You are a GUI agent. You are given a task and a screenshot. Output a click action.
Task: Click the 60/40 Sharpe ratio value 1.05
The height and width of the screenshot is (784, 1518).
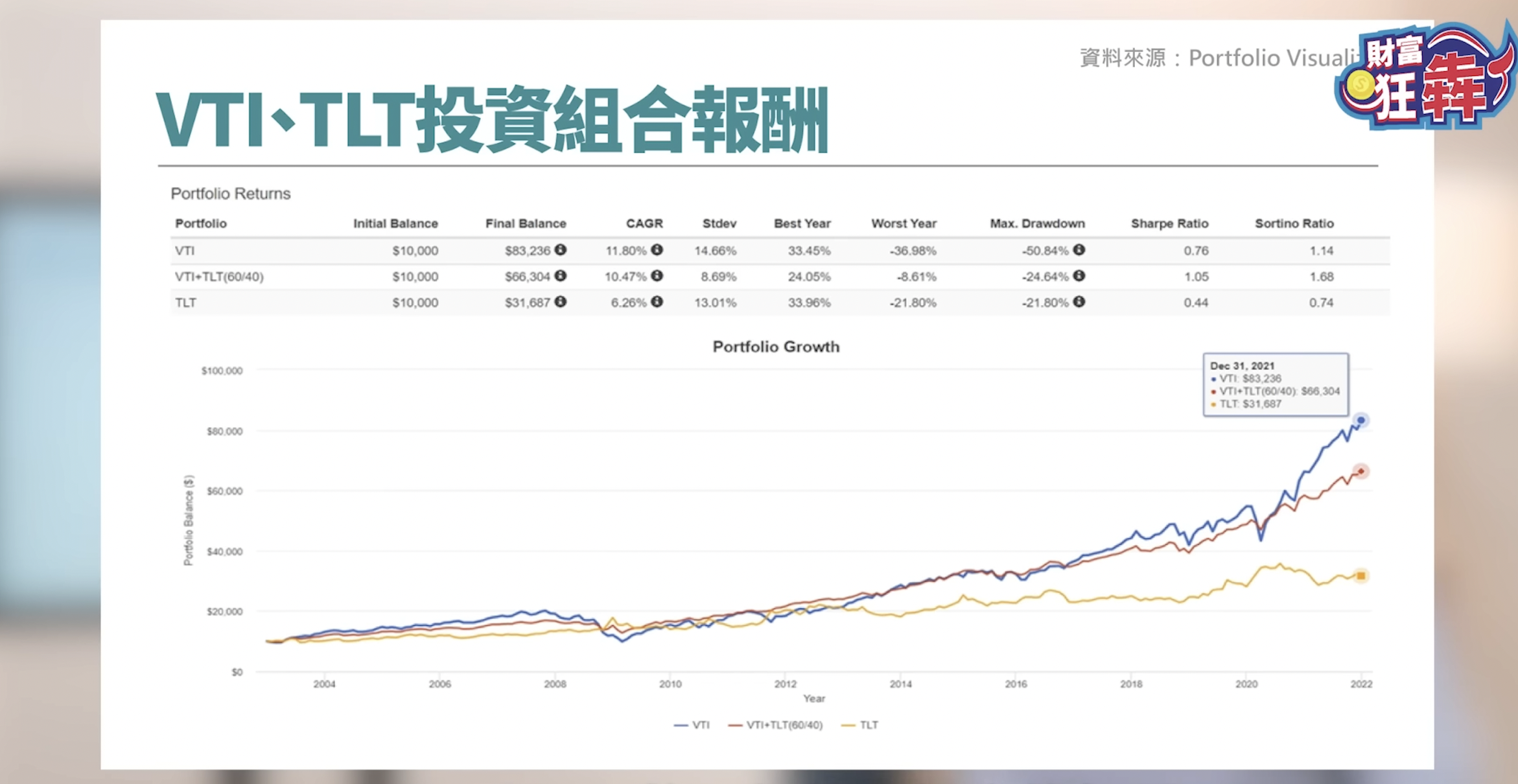(1197, 277)
